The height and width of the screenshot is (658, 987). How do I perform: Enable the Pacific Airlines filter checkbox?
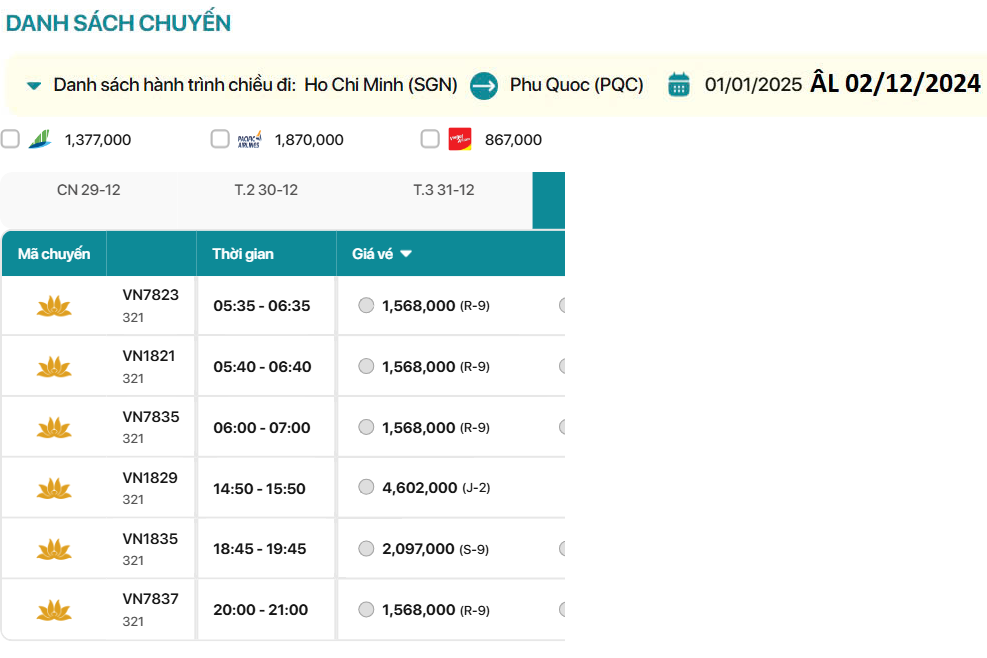(x=220, y=139)
